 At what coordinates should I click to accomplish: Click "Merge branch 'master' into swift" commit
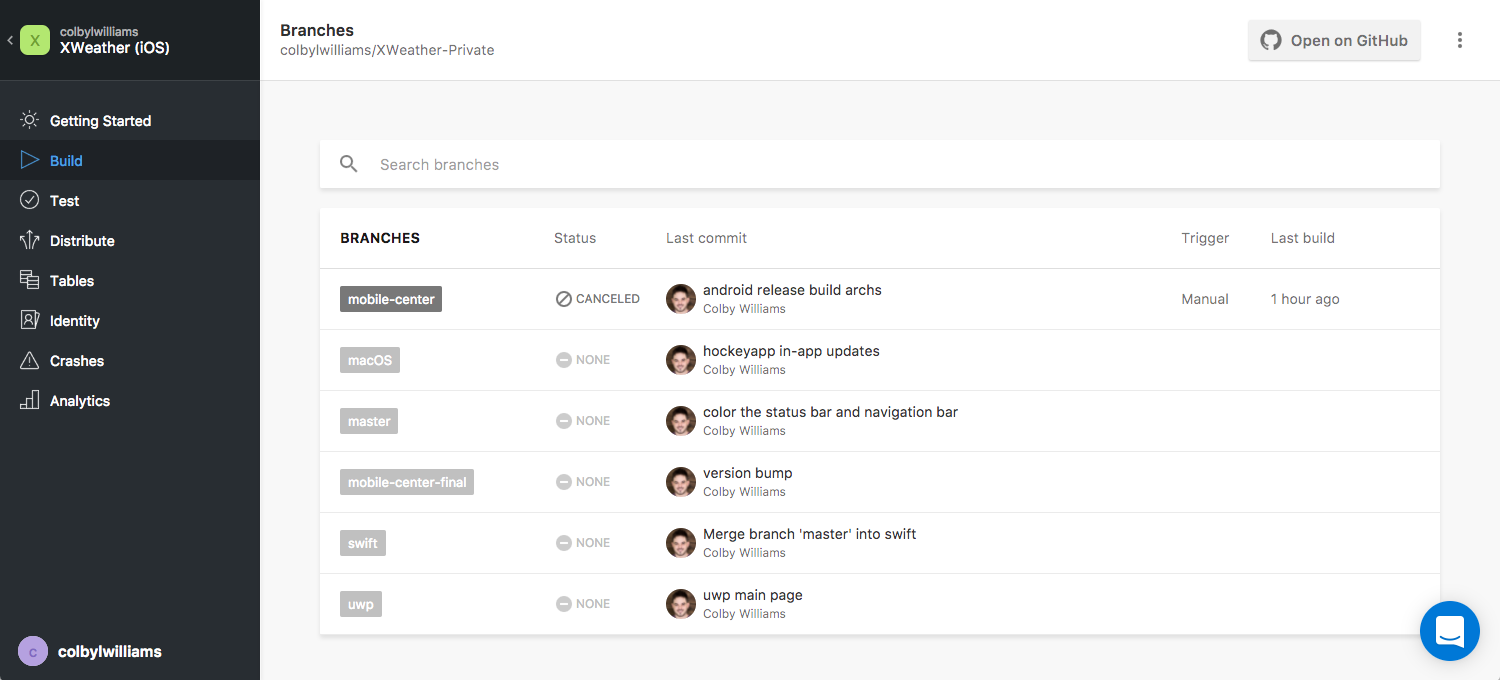(x=810, y=534)
